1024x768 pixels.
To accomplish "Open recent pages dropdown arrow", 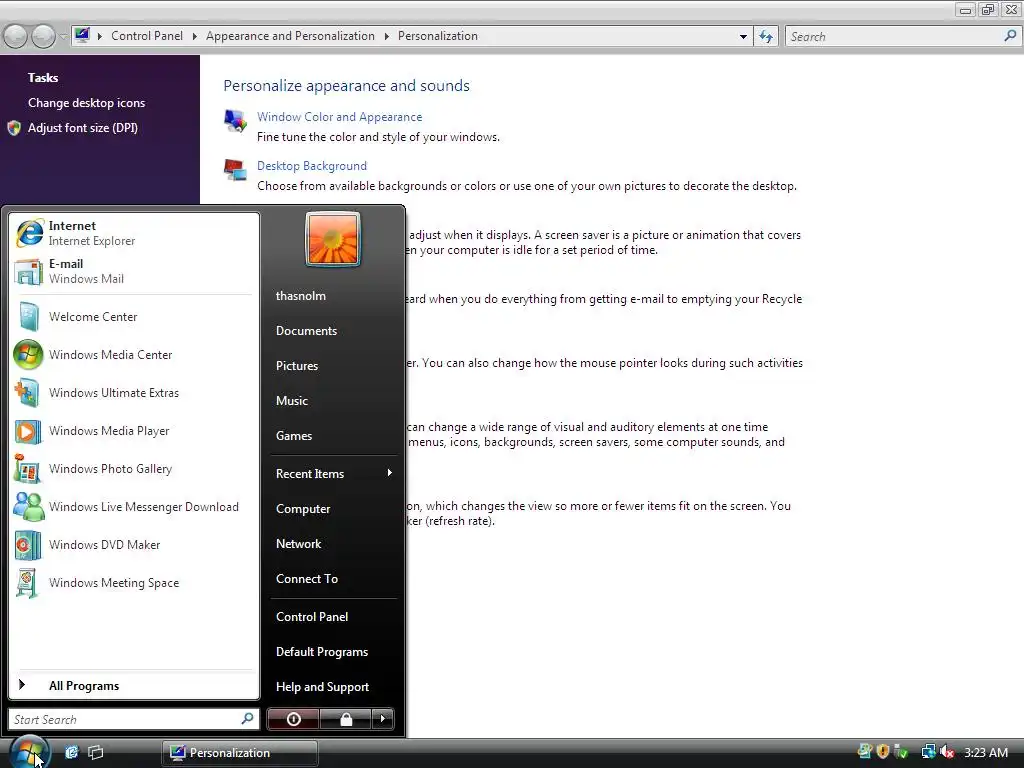I will [x=63, y=36].
